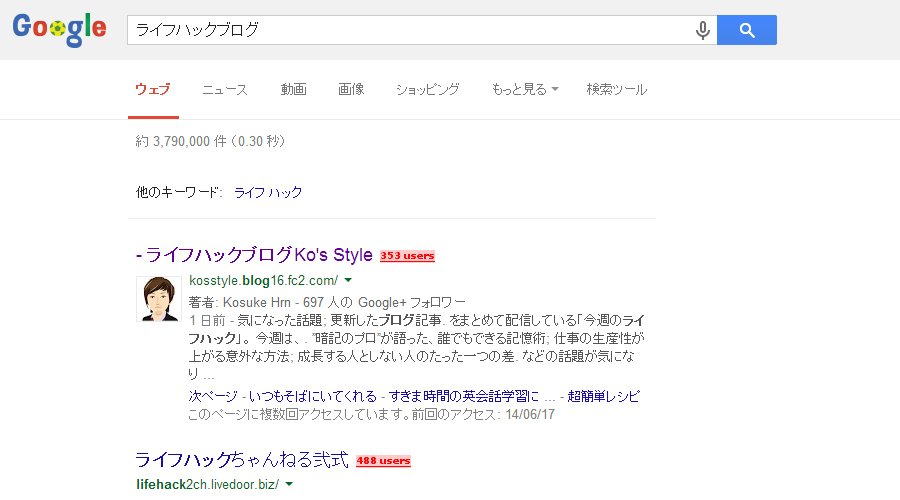Expand dropdown arrow beside lifehack2ch.livedoor.biz
This screenshot has width=900, height=500.
289,485
